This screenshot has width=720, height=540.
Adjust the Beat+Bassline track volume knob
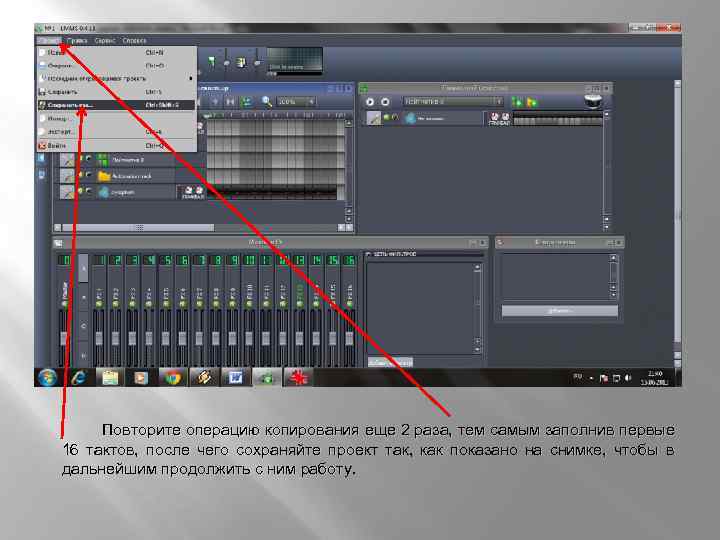pos(495,116)
